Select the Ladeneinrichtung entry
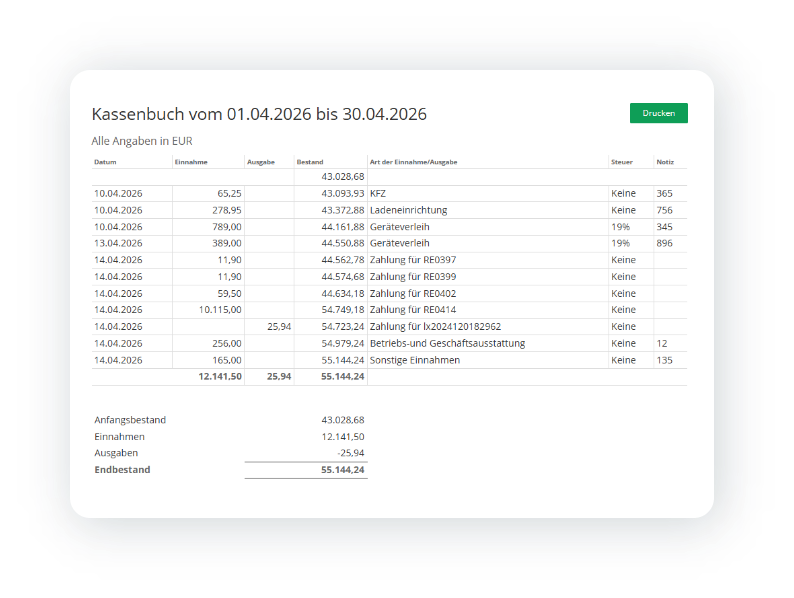Screen dimensions: 794x598 pos(408,210)
